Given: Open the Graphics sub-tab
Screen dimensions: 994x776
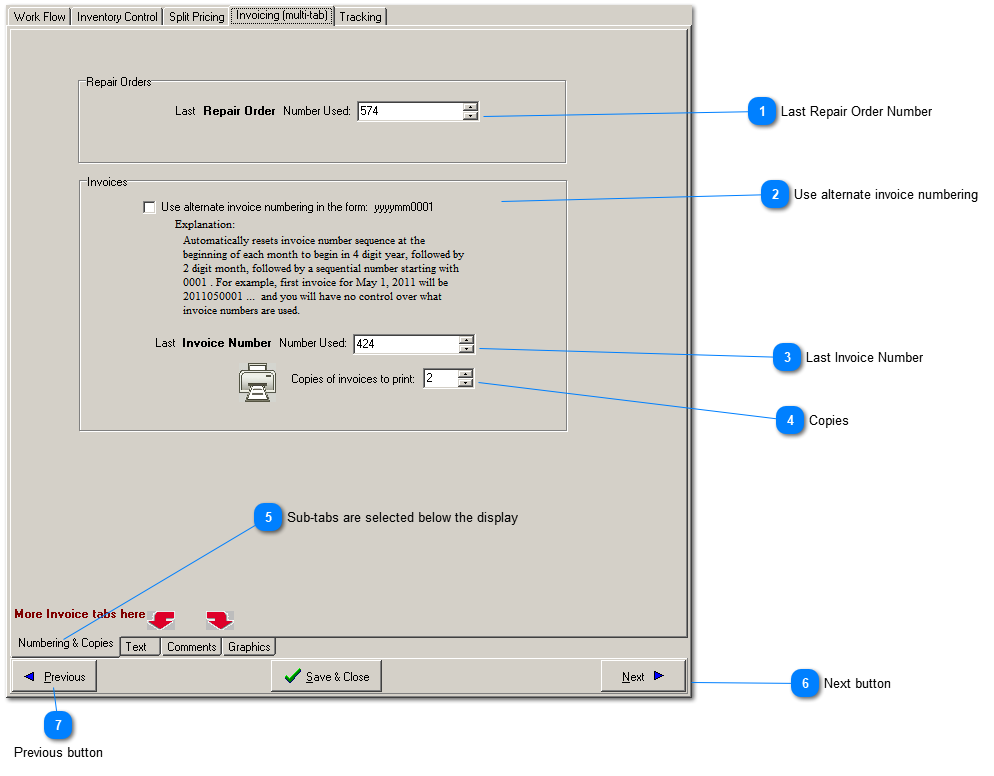Looking at the screenshot, I should [249, 647].
